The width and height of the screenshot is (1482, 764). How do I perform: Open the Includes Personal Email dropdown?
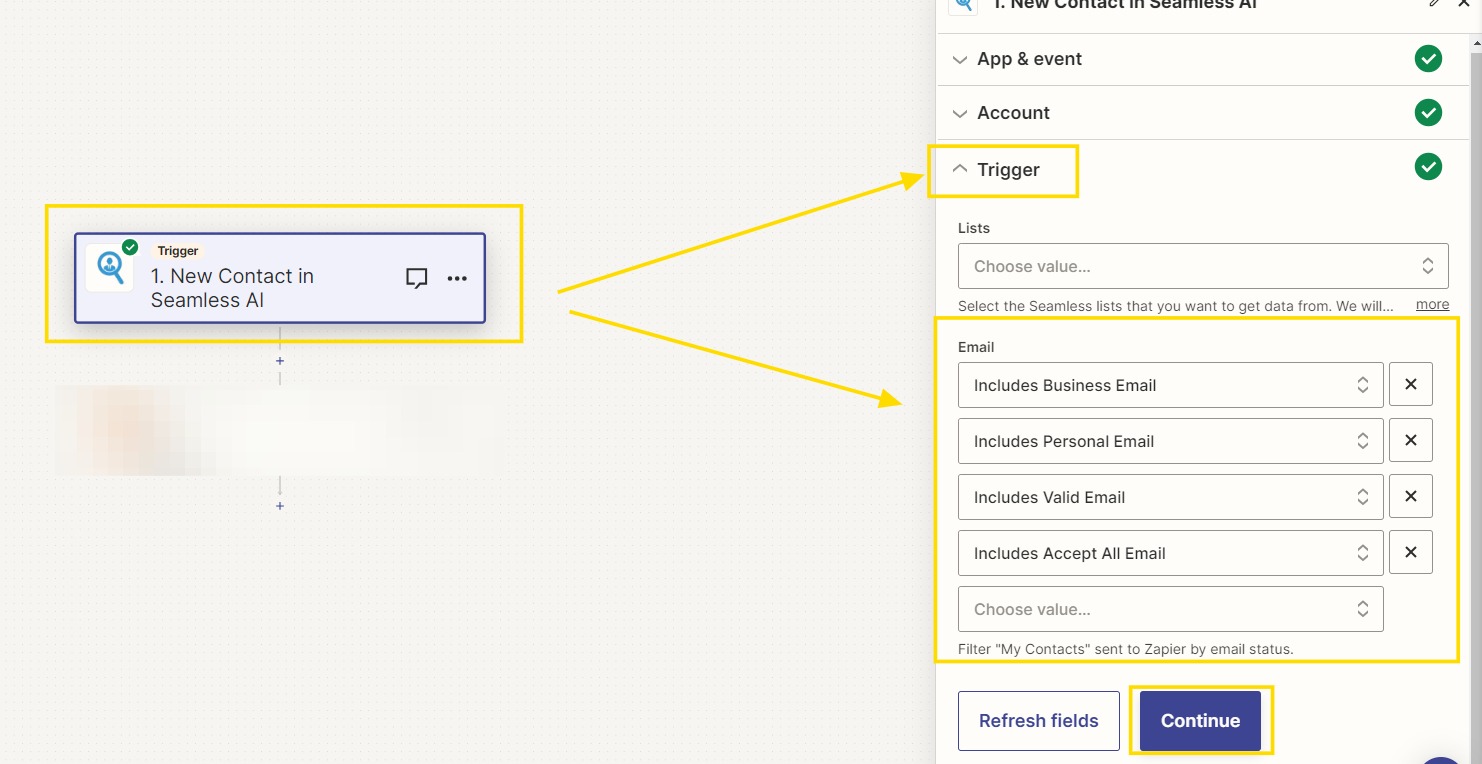point(1171,441)
